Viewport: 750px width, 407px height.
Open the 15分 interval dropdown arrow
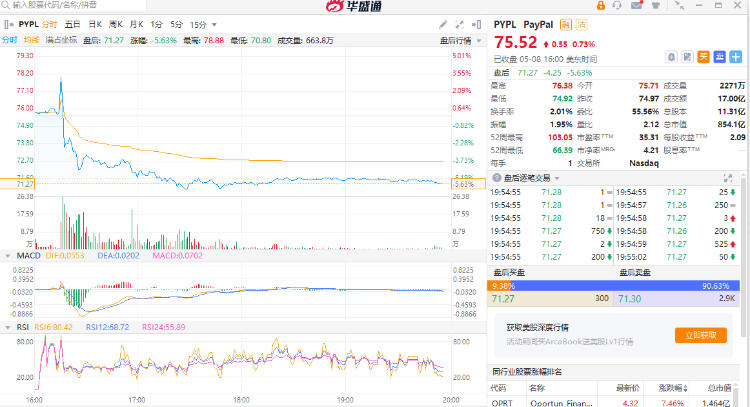(x=214, y=25)
